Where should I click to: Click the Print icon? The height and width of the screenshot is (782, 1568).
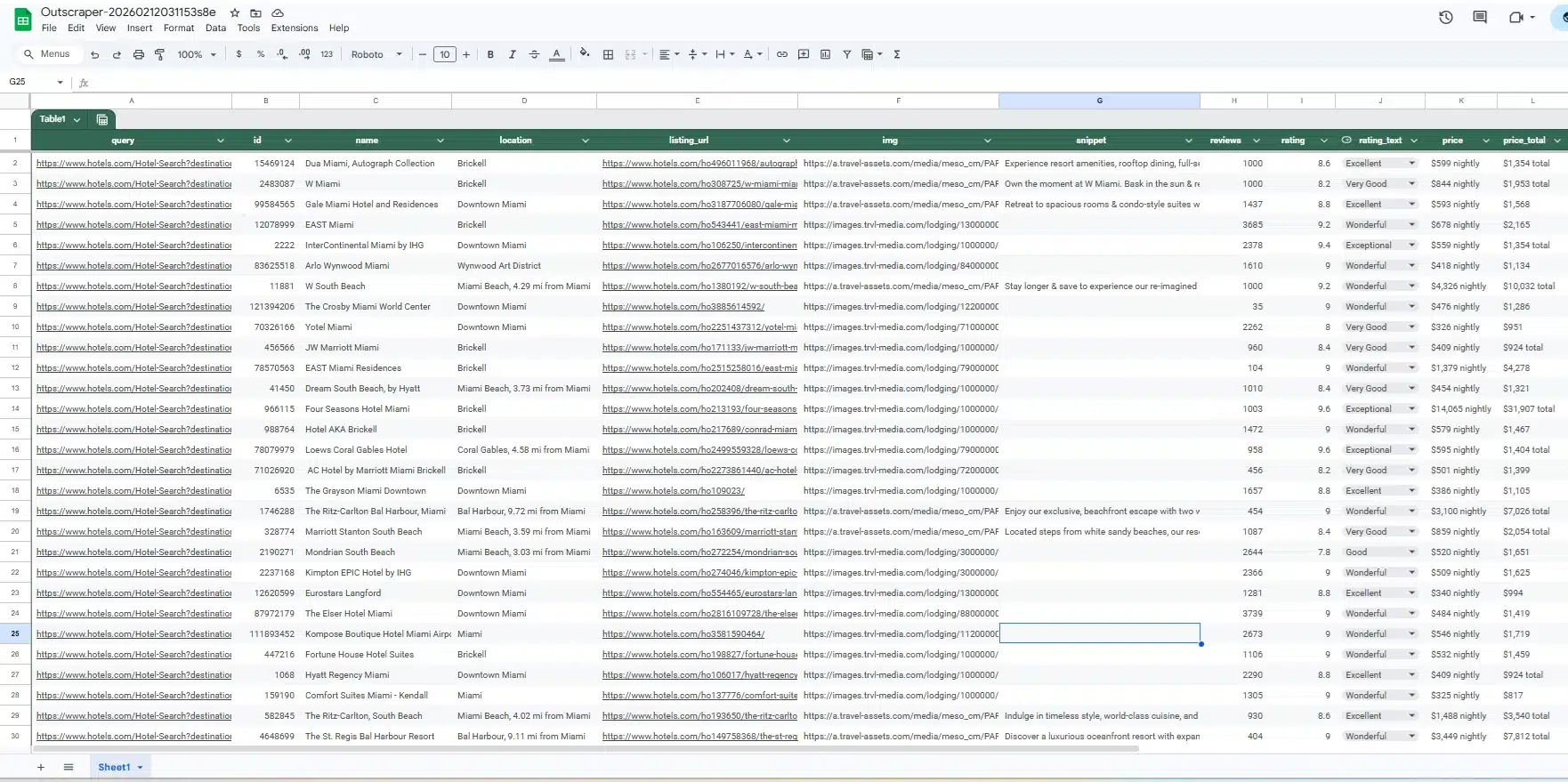coord(138,54)
